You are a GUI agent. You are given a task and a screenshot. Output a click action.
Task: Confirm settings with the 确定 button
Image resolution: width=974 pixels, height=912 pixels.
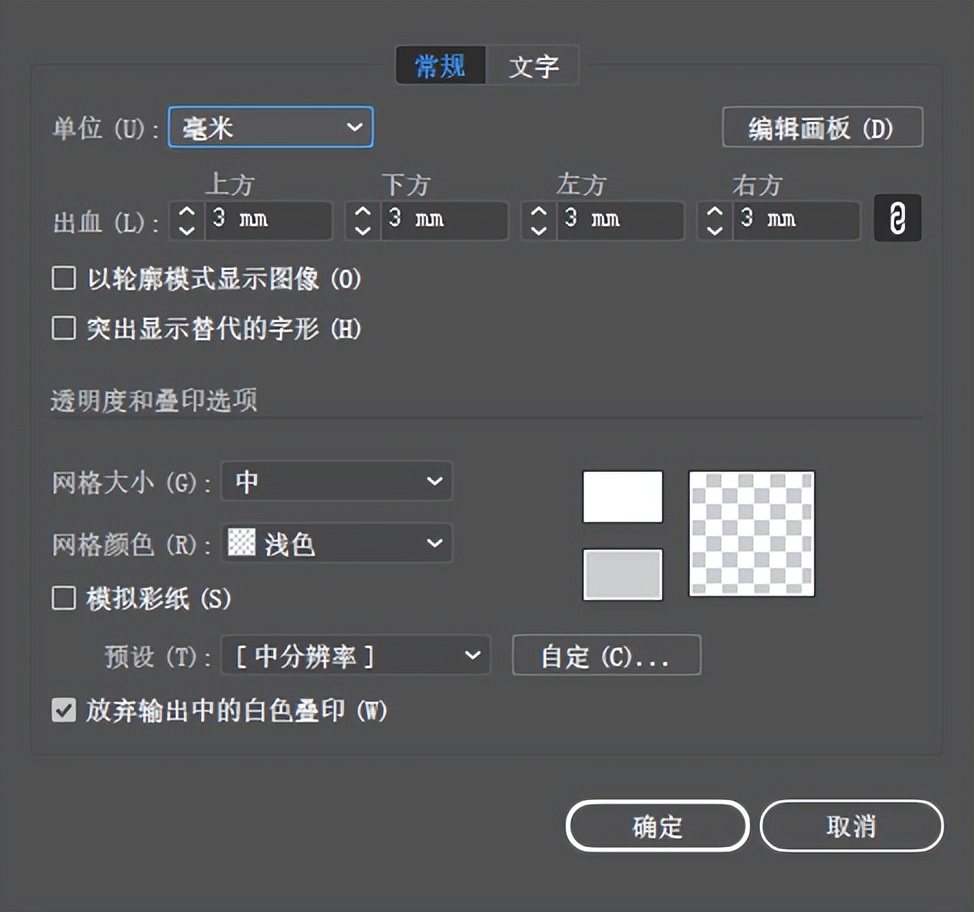(656, 826)
